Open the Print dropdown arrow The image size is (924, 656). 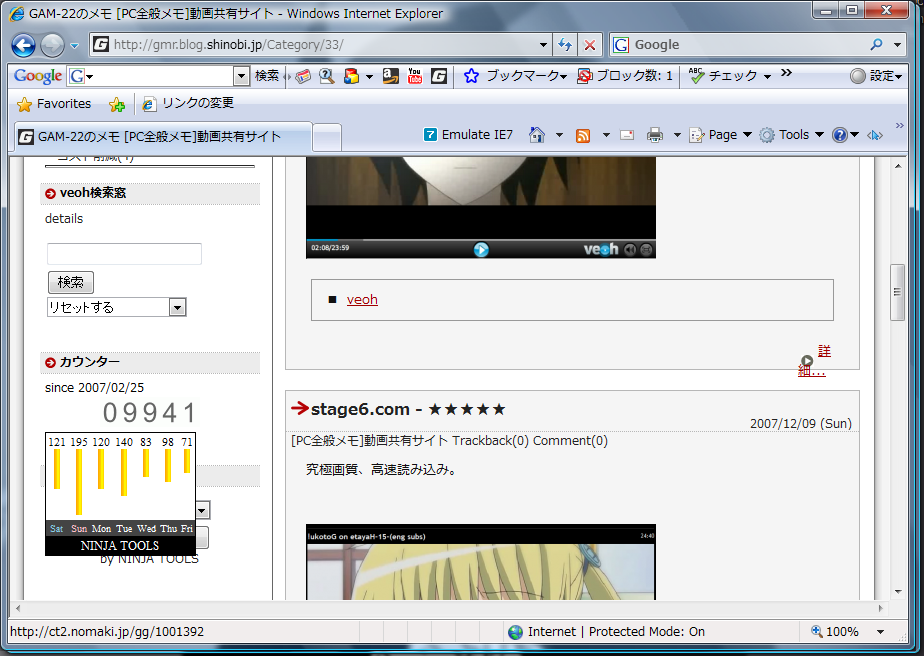click(677, 135)
